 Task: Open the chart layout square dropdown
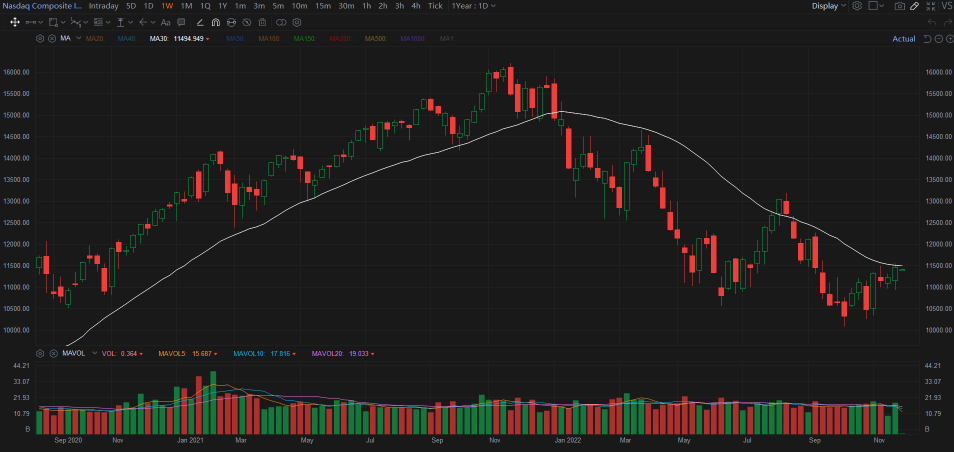pos(876,5)
